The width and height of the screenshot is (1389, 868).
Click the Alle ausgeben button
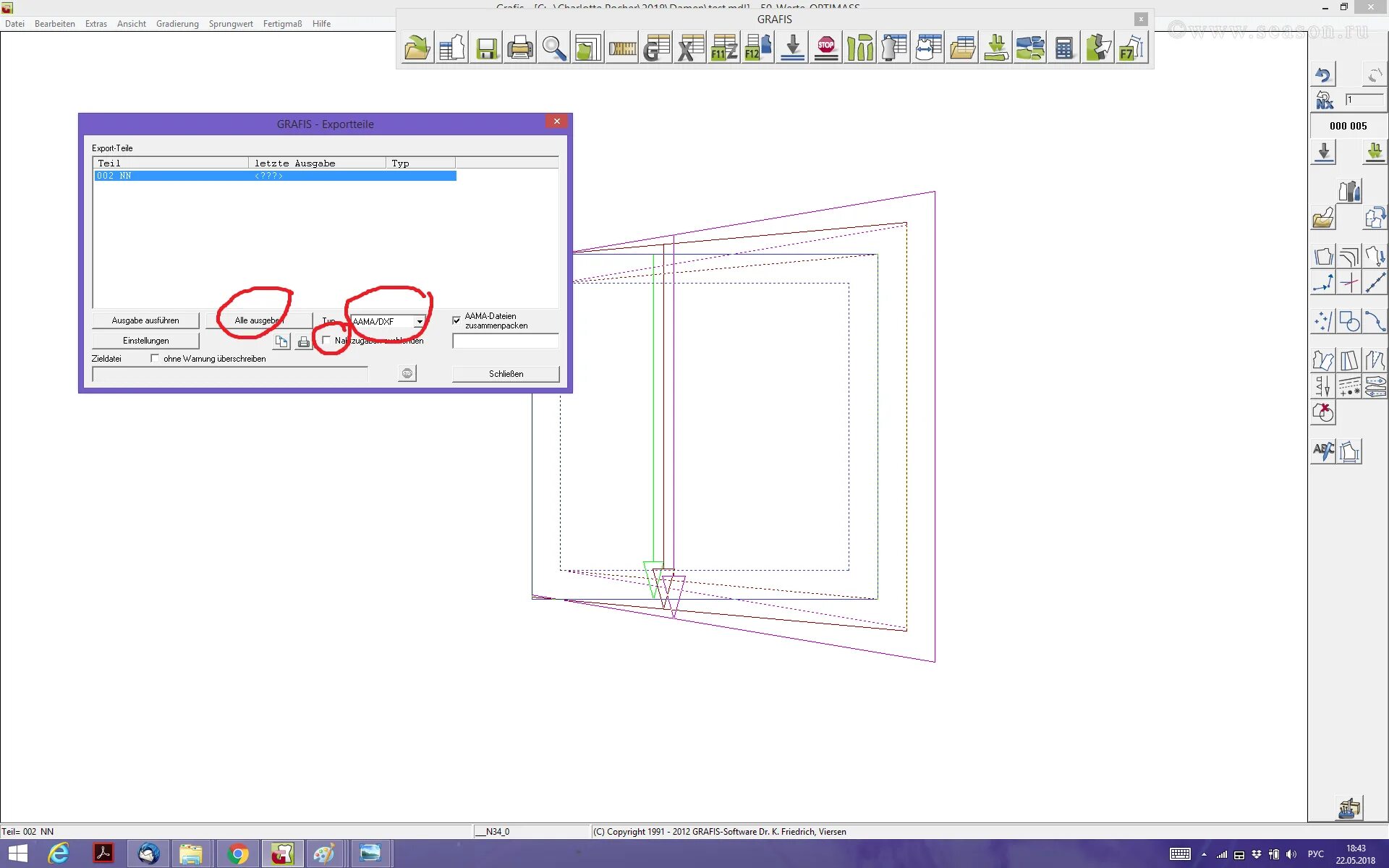[258, 320]
